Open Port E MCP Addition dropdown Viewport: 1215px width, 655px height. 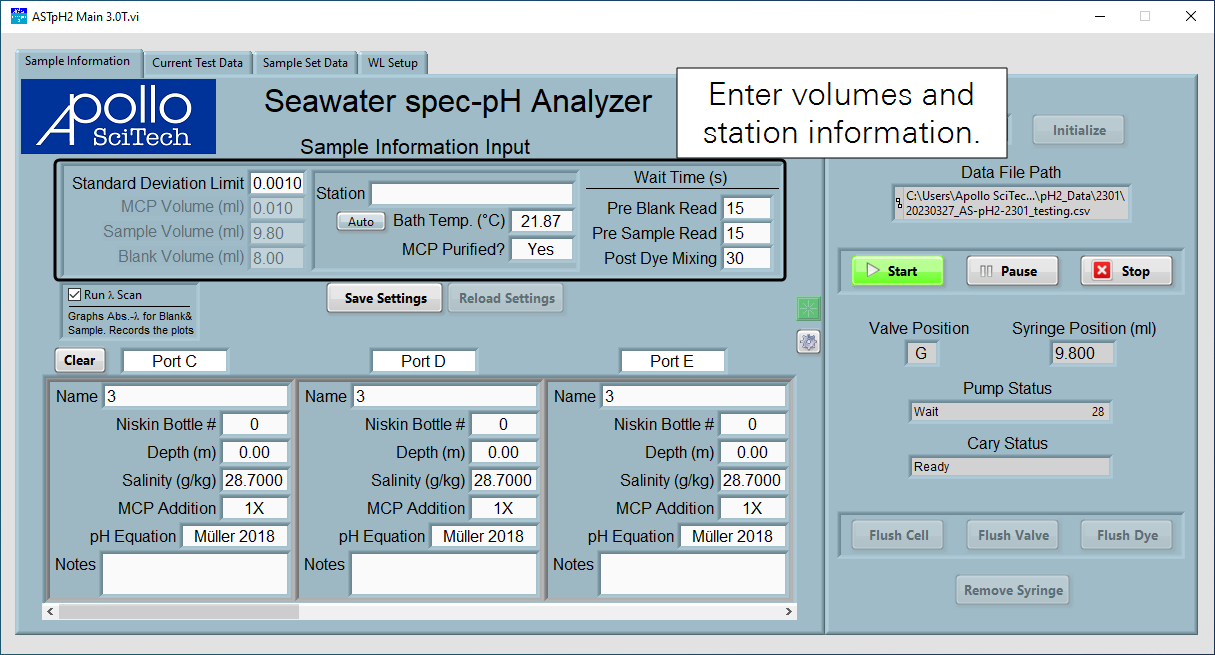pos(752,508)
